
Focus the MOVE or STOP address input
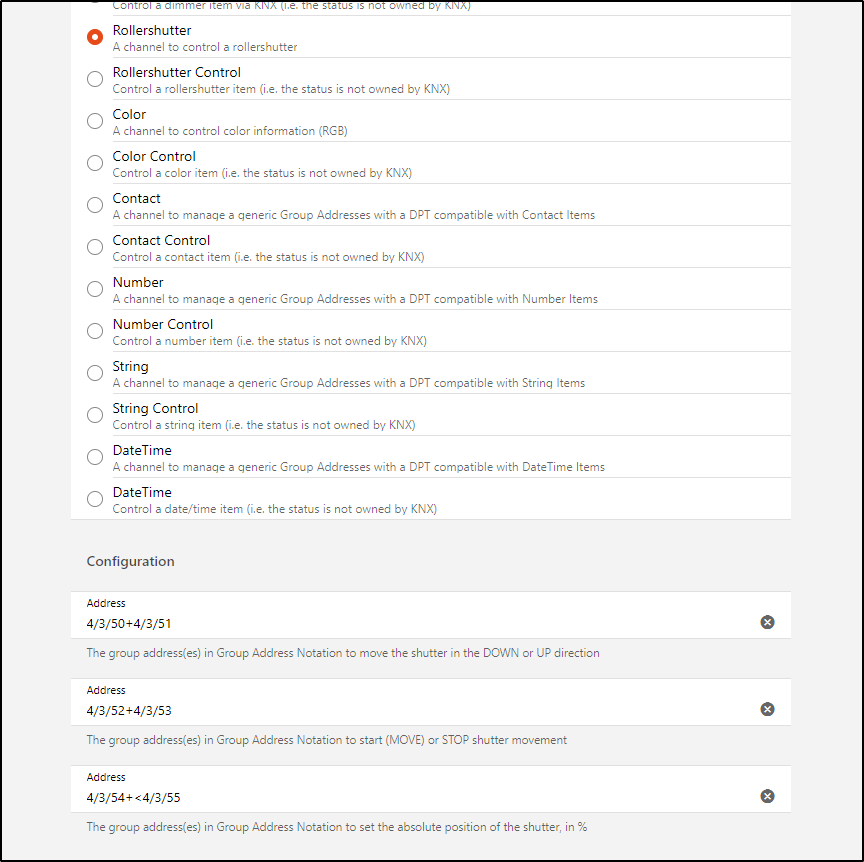400,710
